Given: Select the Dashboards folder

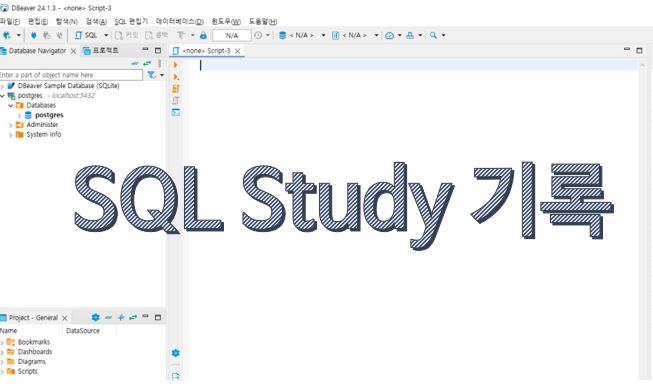Looking at the screenshot, I should pyautogui.click(x=35, y=352).
